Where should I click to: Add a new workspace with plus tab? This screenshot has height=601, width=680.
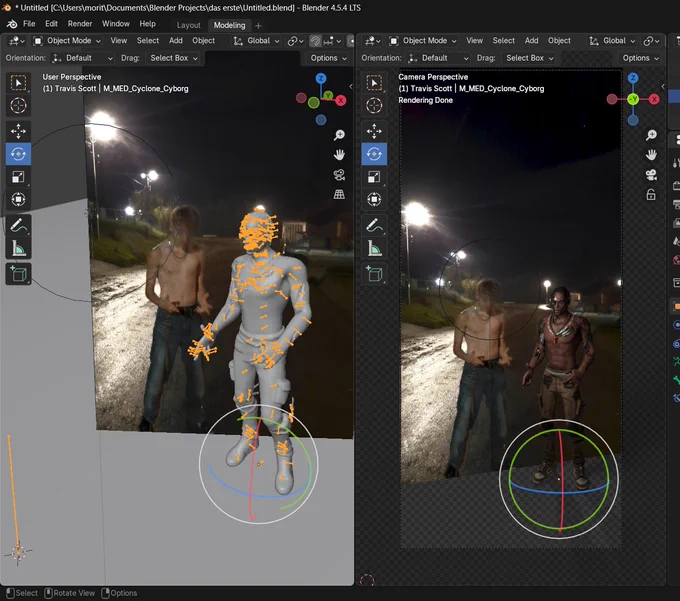258,26
